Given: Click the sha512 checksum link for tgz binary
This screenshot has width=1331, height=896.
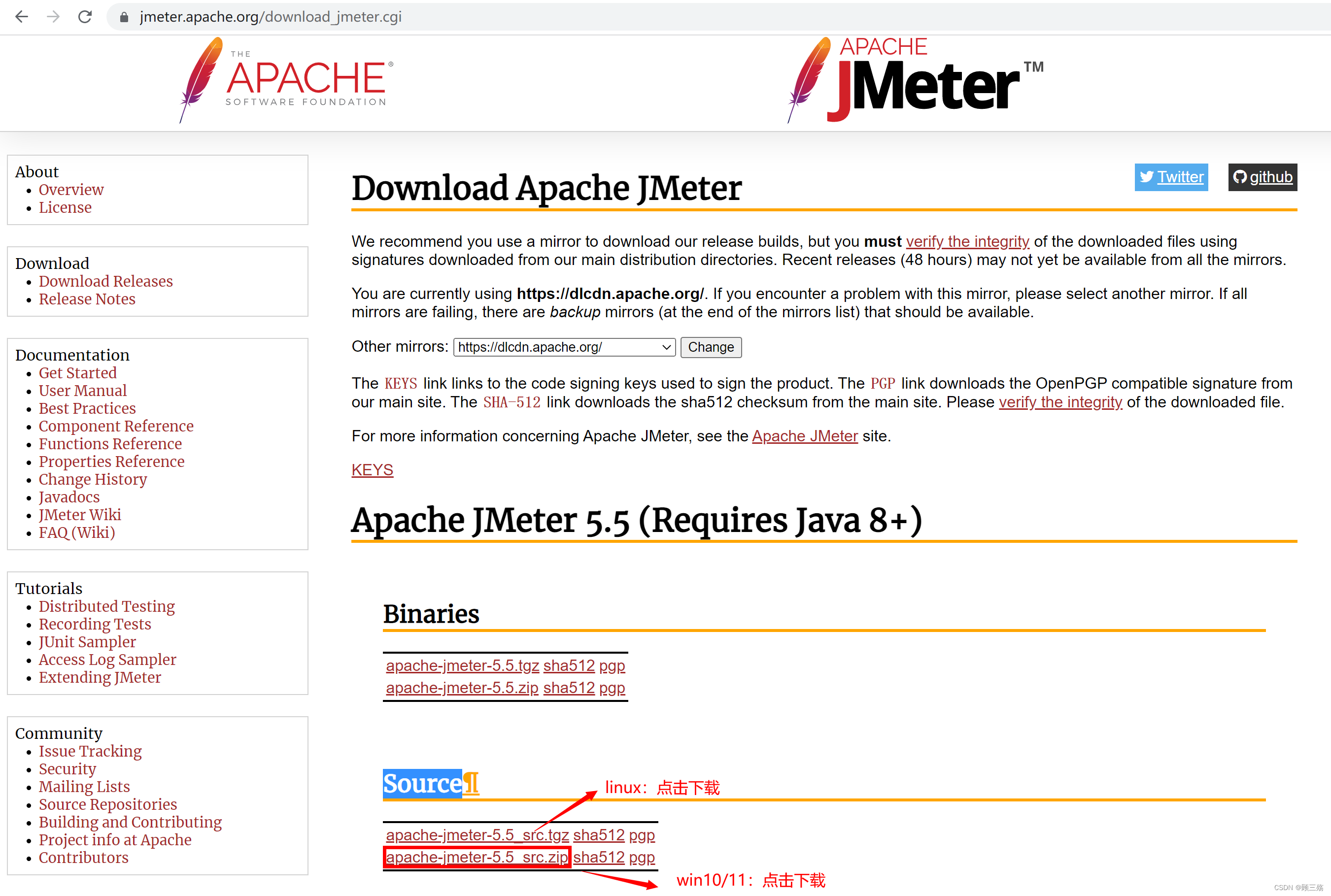Looking at the screenshot, I should (x=567, y=666).
